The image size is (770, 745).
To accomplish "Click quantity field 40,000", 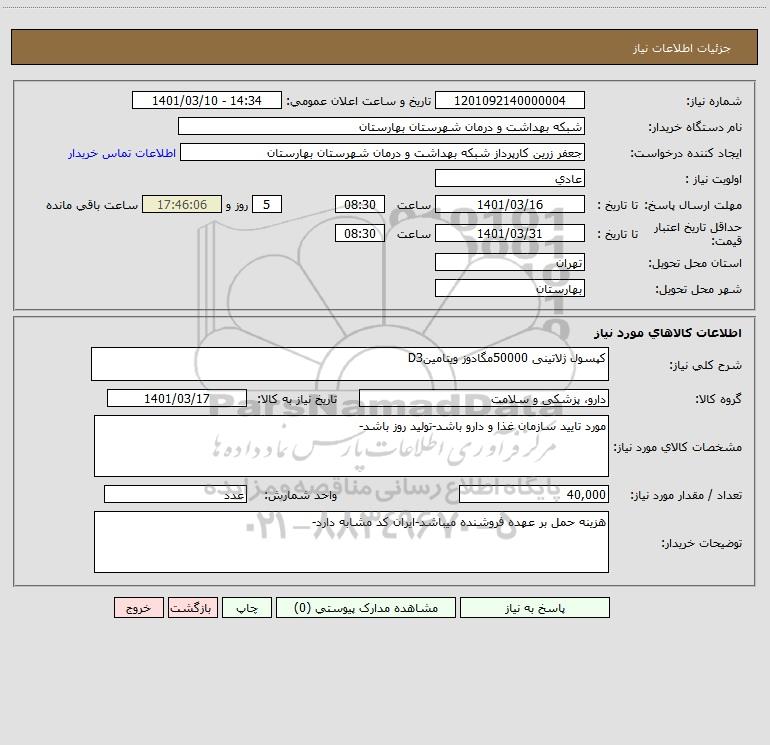I will tap(534, 494).
